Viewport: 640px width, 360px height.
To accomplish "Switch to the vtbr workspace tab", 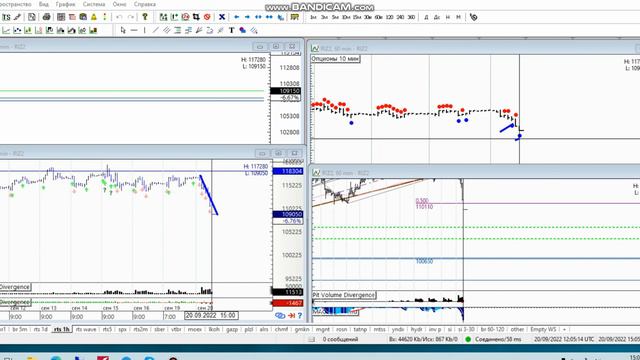I will tap(176, 329).
